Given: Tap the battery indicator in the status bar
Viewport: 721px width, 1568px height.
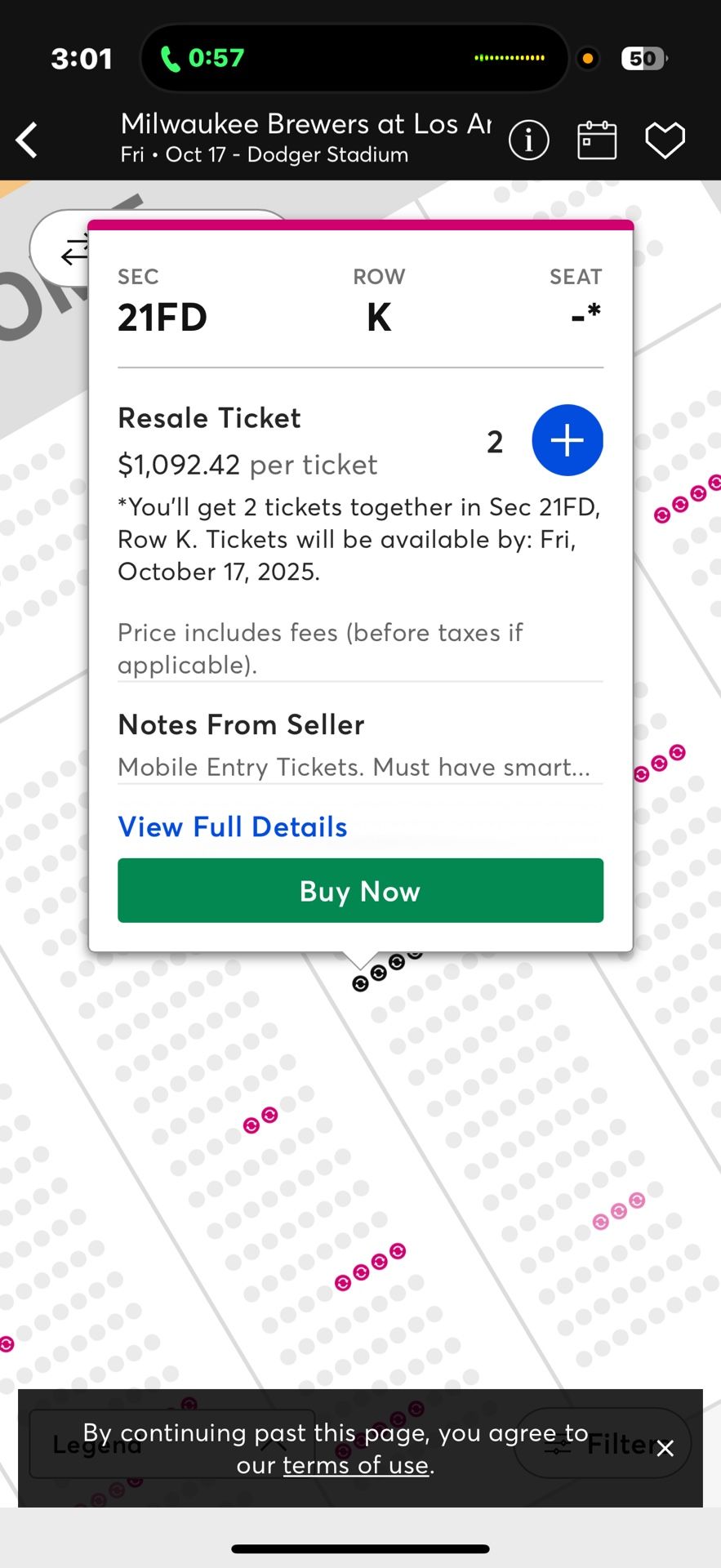Looking at the screenshot, I should pos(643,58).
